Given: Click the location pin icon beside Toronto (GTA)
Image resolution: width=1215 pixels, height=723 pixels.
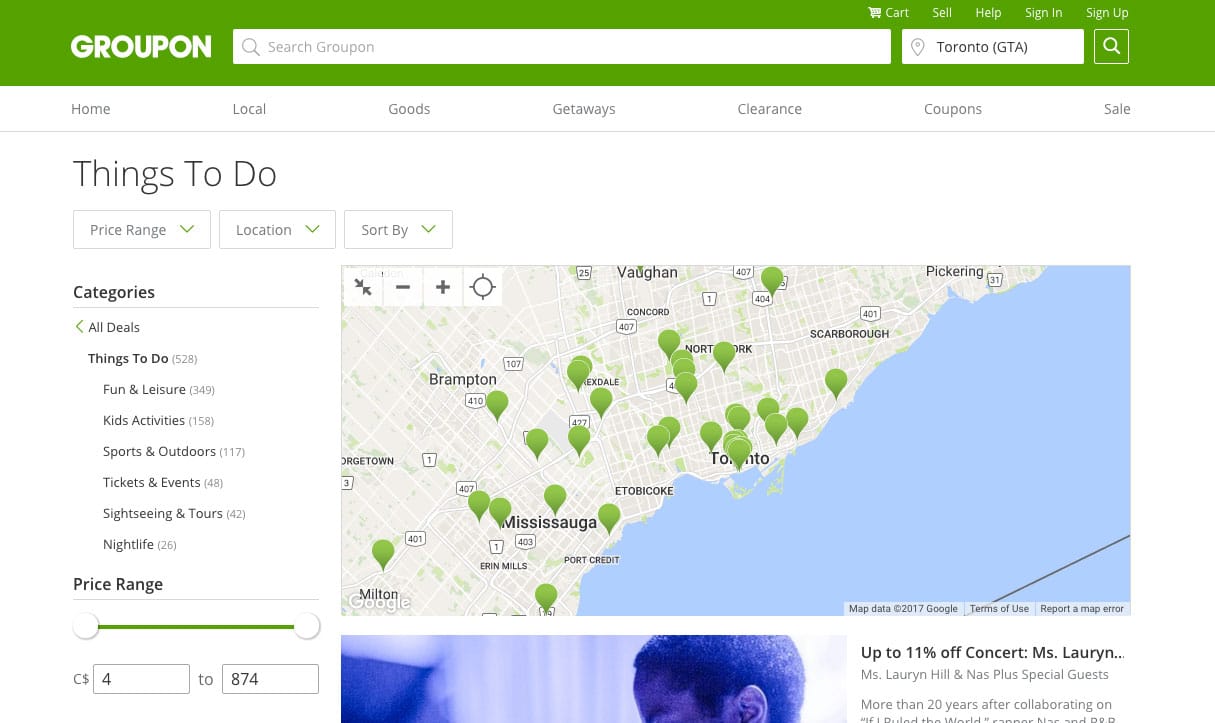Looking at the screenshot, I should pyautogui.click(x=917, y=46).
